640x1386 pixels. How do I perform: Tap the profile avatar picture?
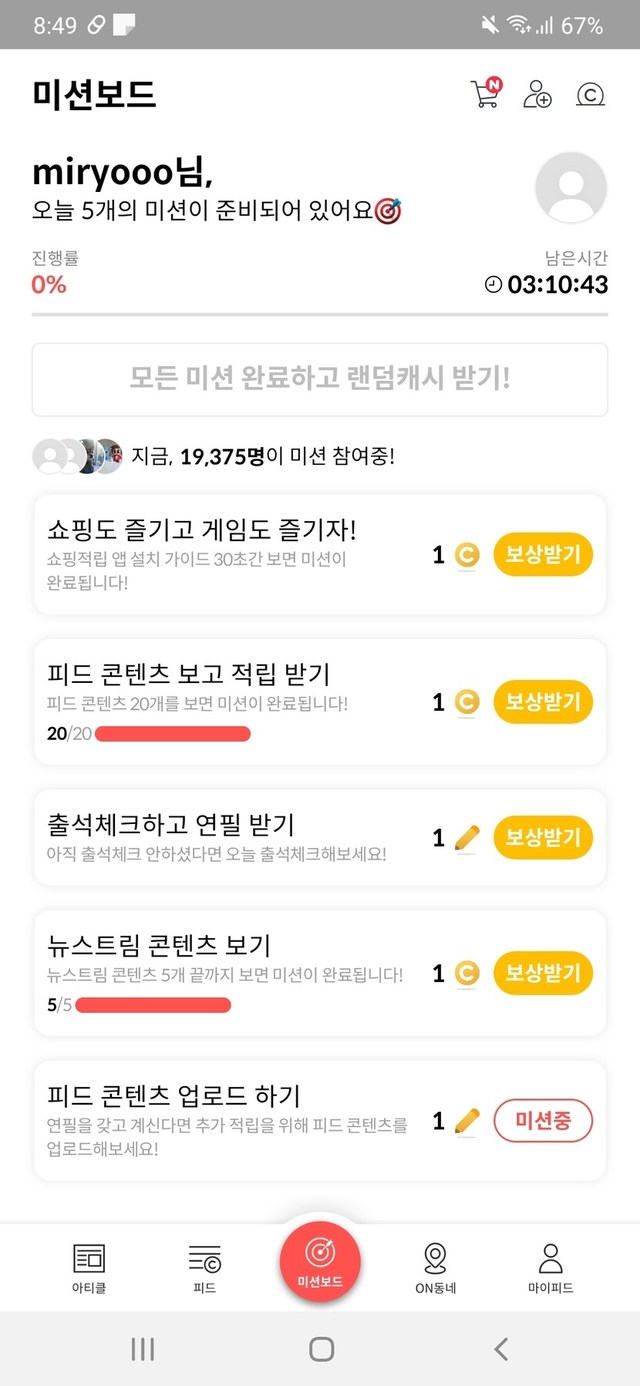[x=571, y=187]
